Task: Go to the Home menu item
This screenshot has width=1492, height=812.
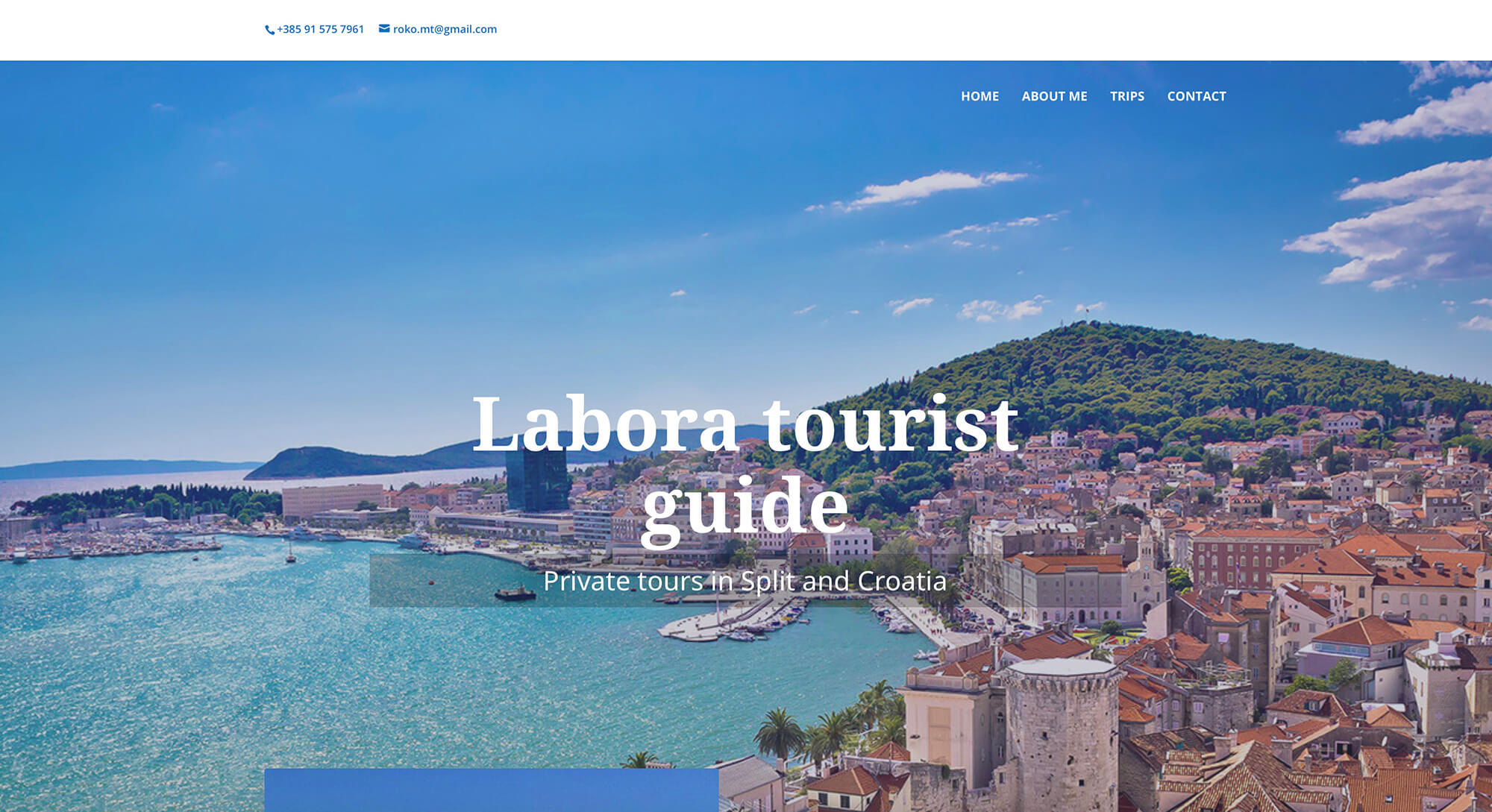Action: [979, 96]
